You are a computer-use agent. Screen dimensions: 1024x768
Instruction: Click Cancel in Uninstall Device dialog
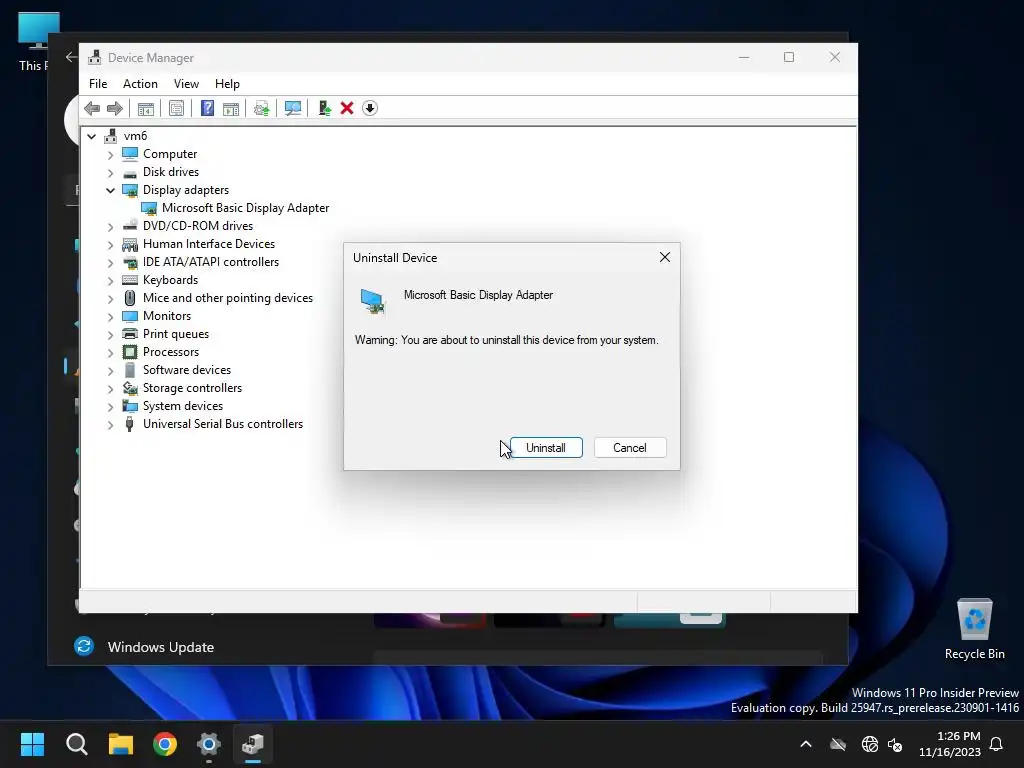click(630, 448)
